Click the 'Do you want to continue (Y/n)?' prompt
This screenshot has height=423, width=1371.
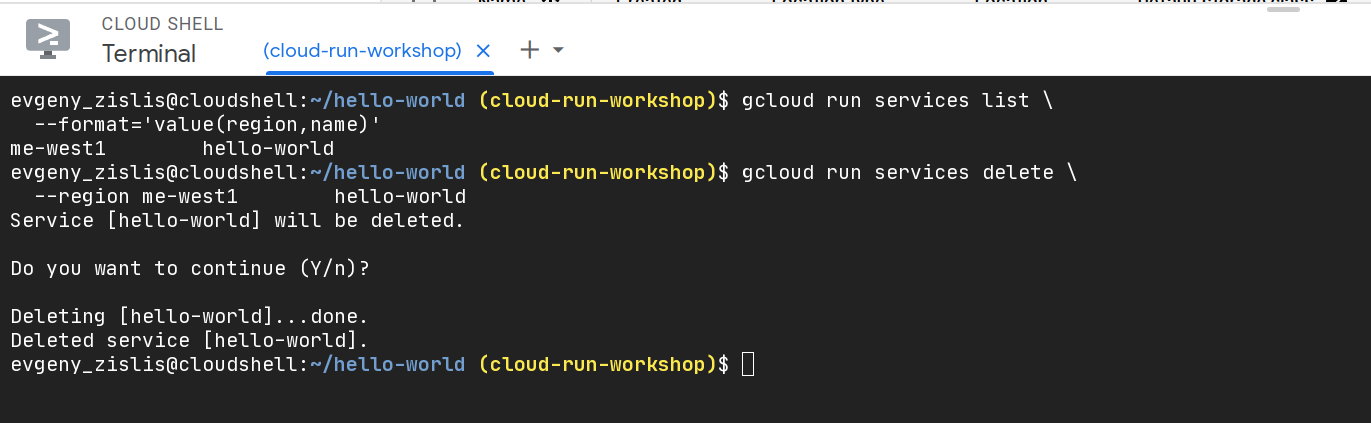197,269
